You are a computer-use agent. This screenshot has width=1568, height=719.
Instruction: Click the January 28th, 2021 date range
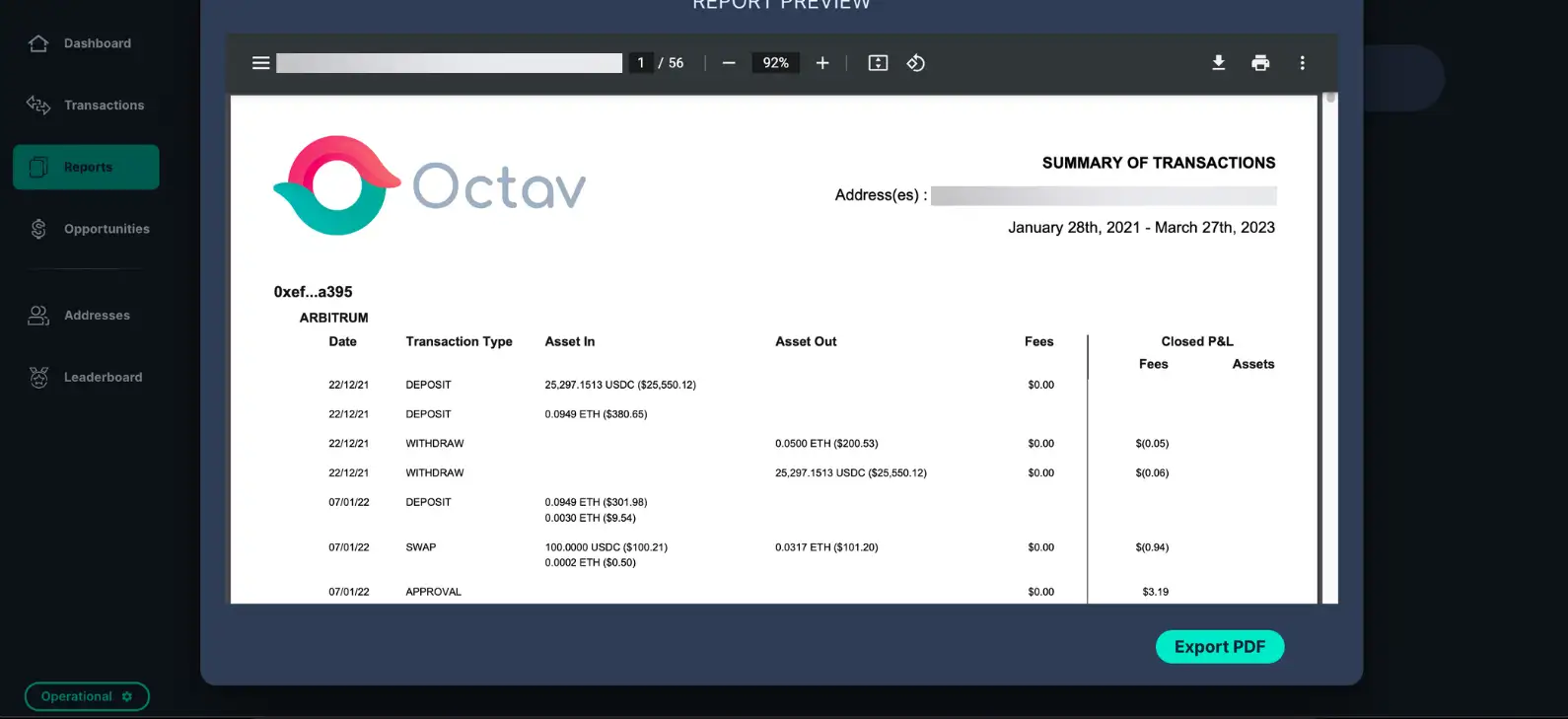(1142, 227)
